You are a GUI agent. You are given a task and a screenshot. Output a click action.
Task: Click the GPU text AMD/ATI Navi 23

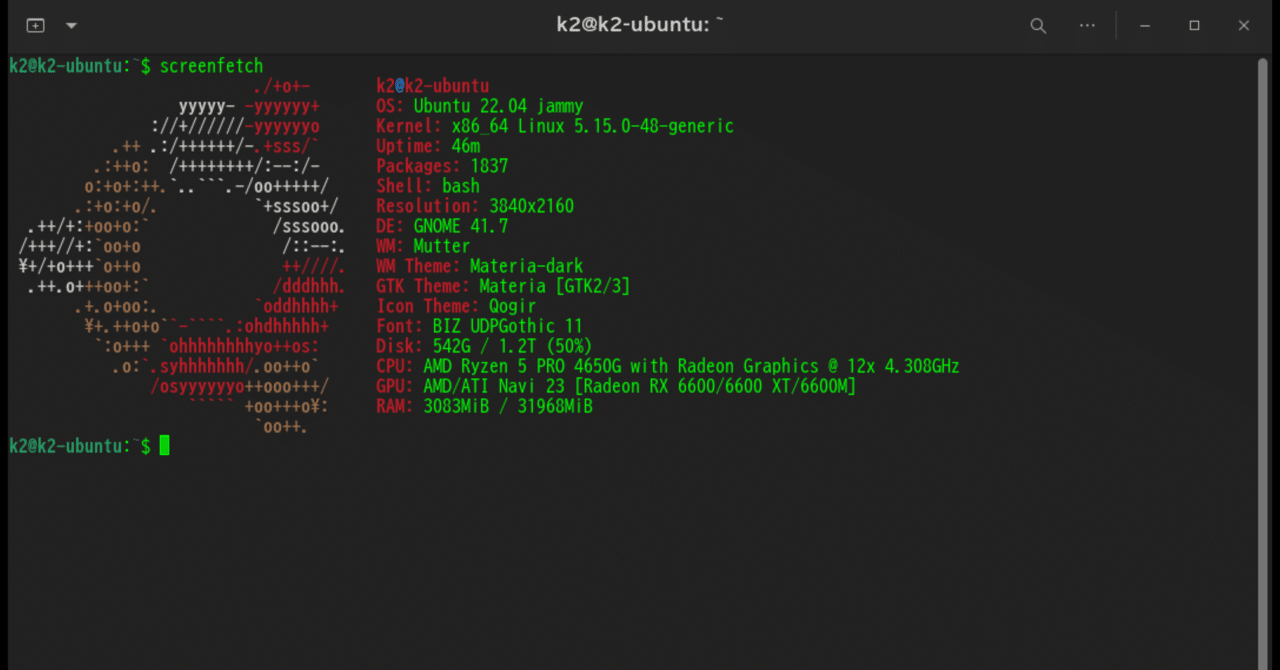(493, 386)
